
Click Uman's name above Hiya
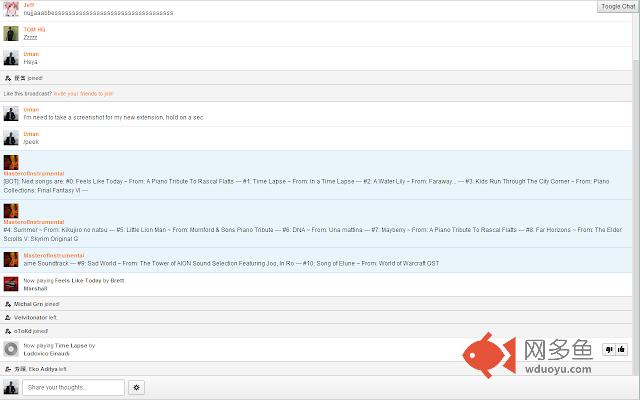click(31, 54)
